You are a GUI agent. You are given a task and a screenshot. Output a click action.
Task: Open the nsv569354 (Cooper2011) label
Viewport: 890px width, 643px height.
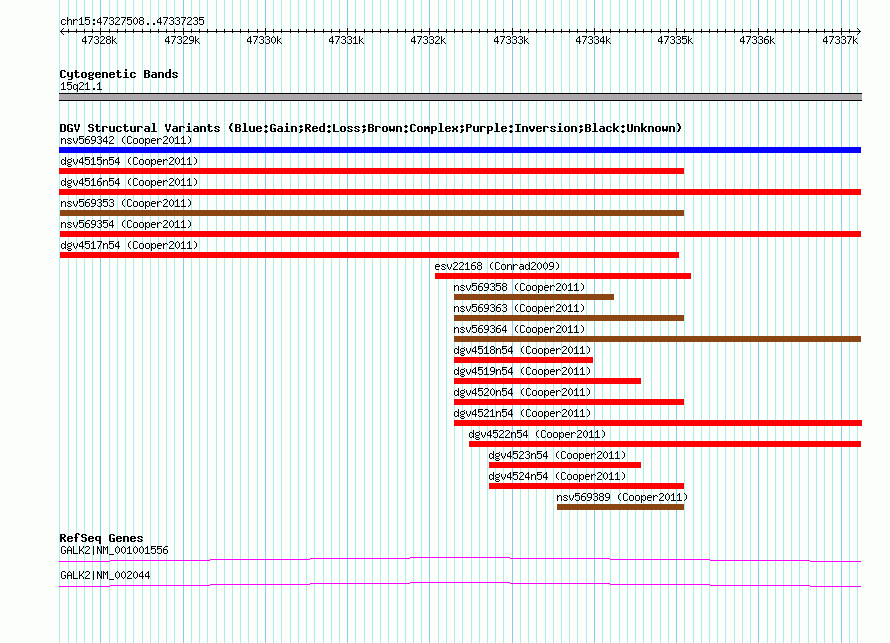coord(126,224)
